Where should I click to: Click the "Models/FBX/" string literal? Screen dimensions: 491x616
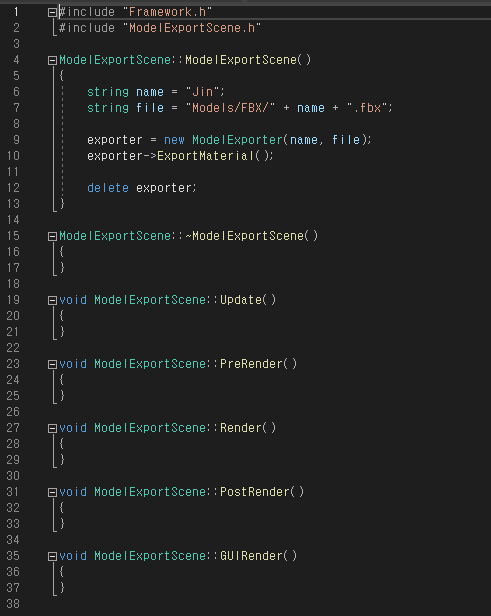pos(230,108)
